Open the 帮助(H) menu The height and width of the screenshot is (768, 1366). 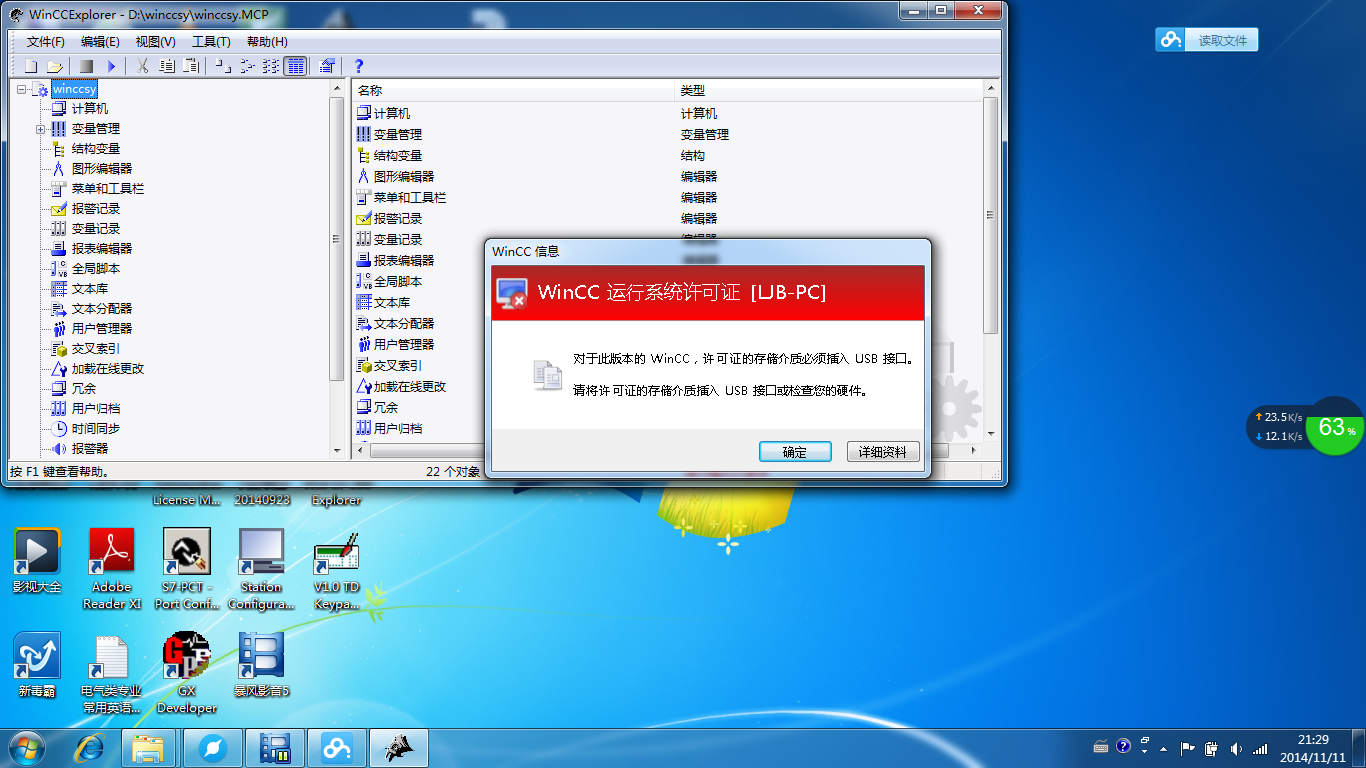click(x=267, y=42)
